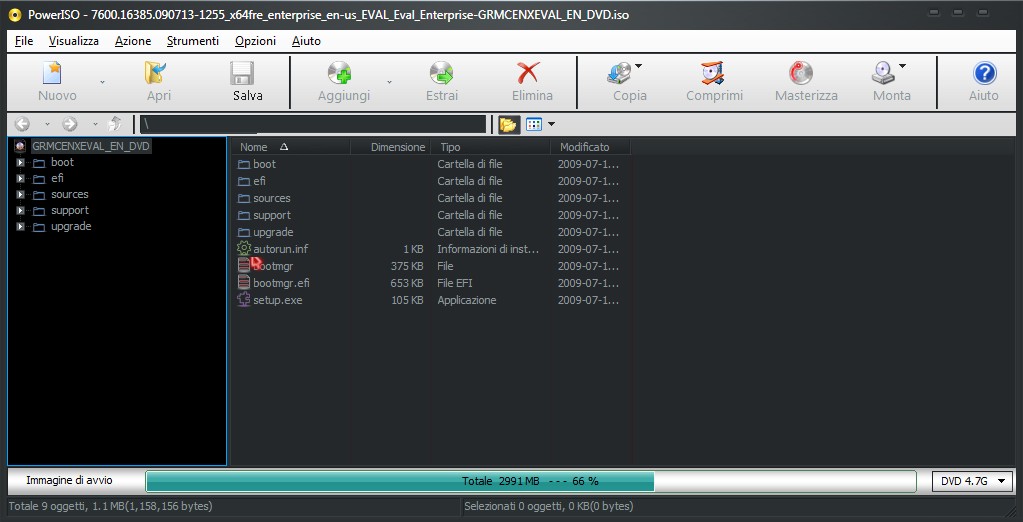Click the view mode icon
Image resolution: width=1023 pixels, height=522 pixels.
pos(534,124)
